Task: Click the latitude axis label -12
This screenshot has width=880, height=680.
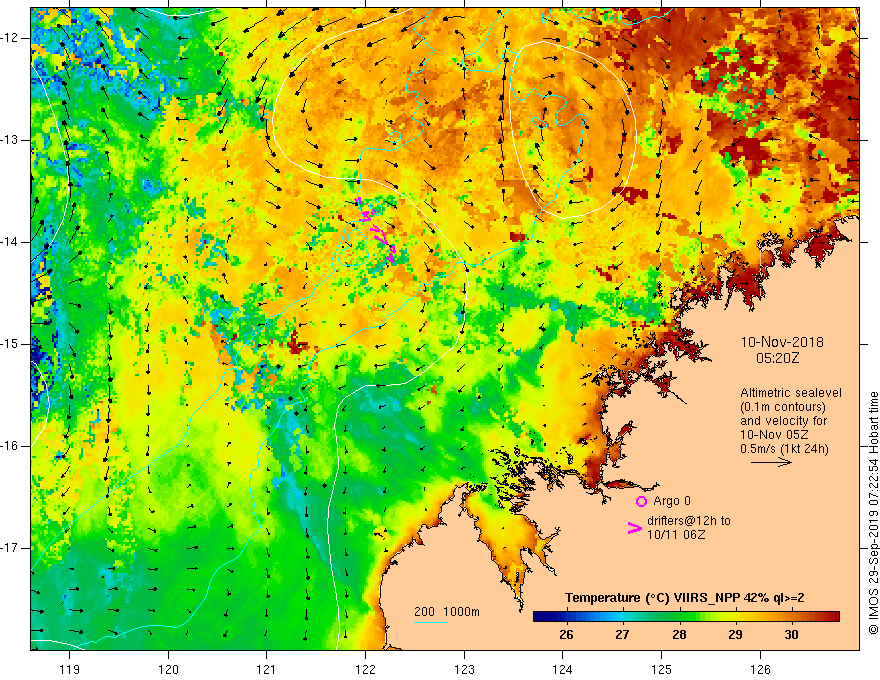Action: pyautogui.click(x=10, y=38)
